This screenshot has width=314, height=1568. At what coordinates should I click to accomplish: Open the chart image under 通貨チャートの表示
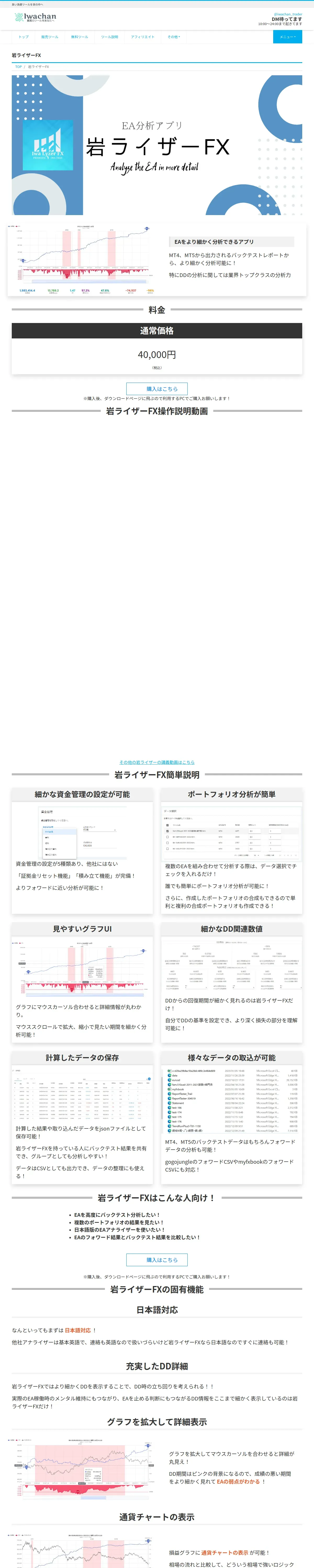click(x=81, y=1552)
